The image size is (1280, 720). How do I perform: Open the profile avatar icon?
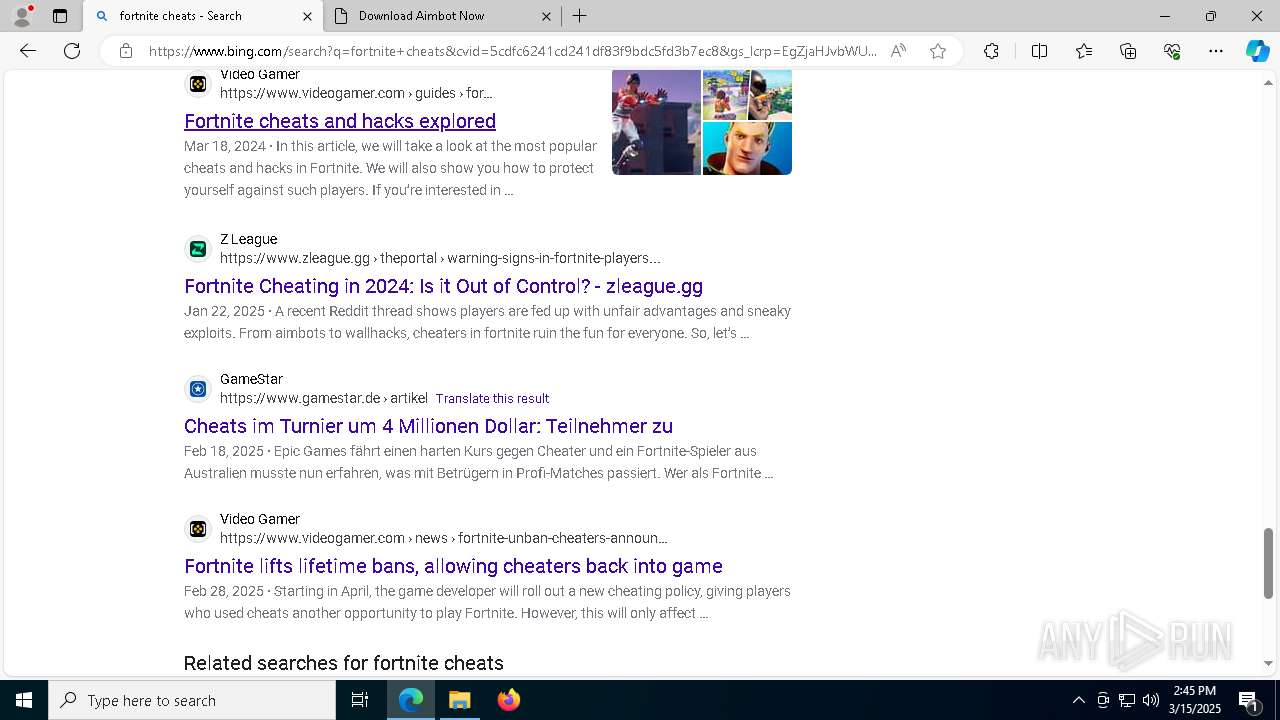[x=21, y=16]
